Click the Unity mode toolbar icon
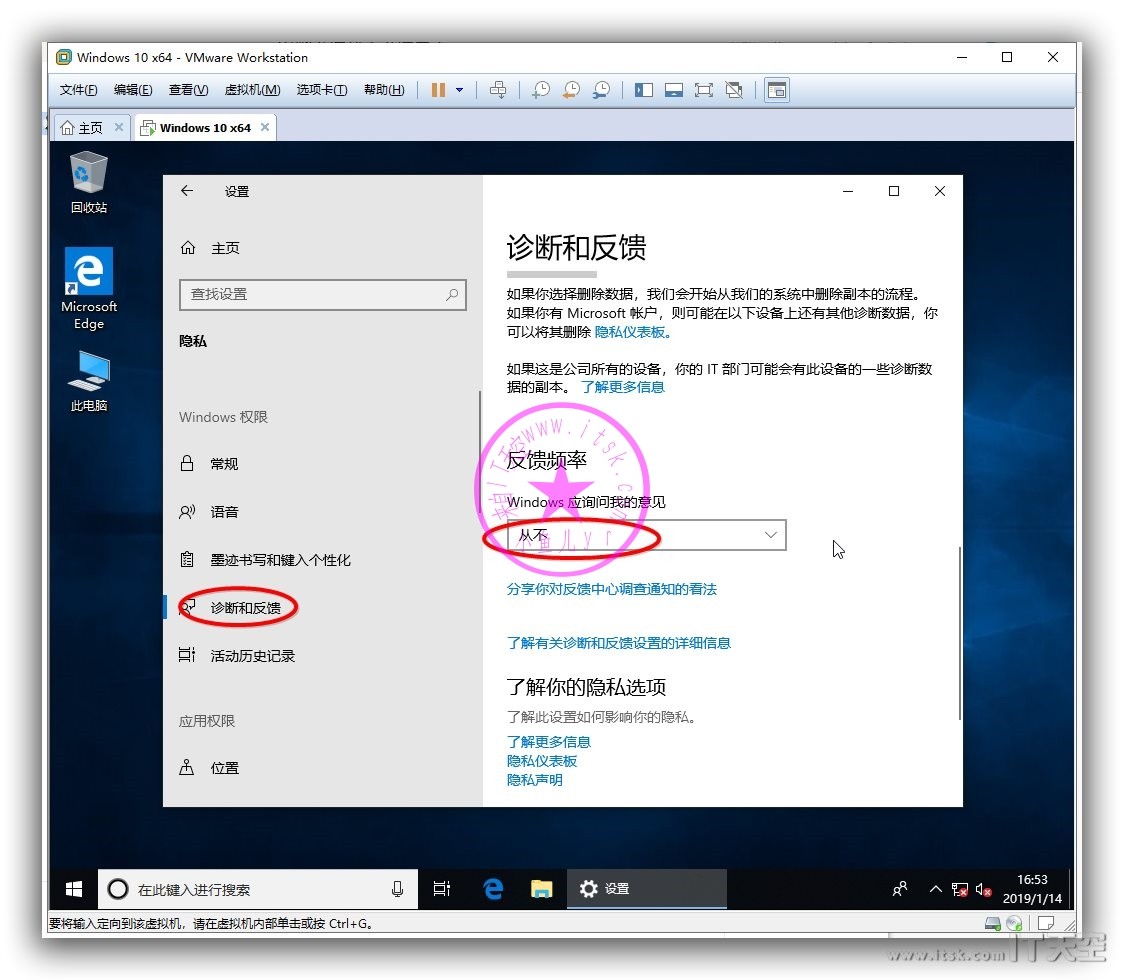The image size is (1124, 980). [734, 90]
